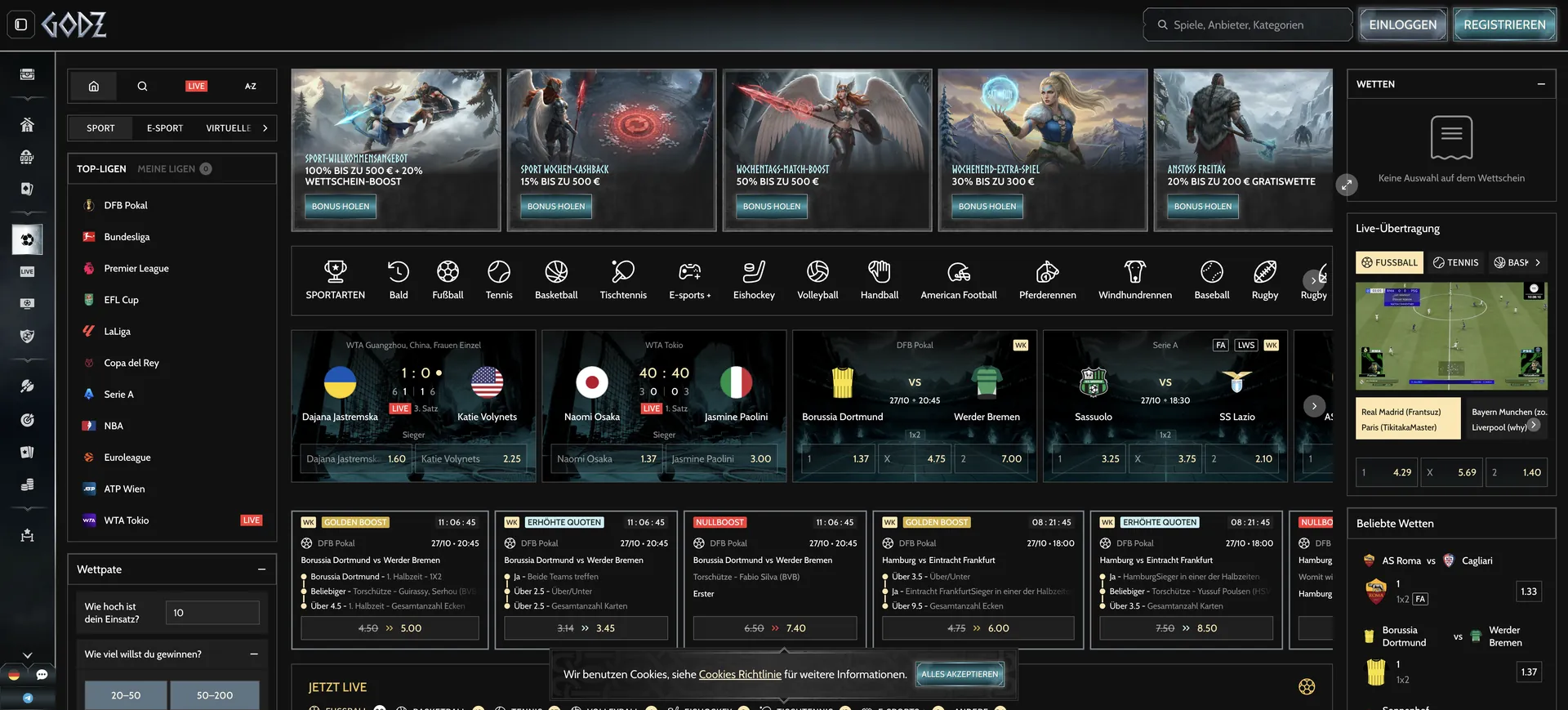Show next live stream match arrow
Screen dimensions: 1568x710
pyautogui.click(x=1534, y=425)
